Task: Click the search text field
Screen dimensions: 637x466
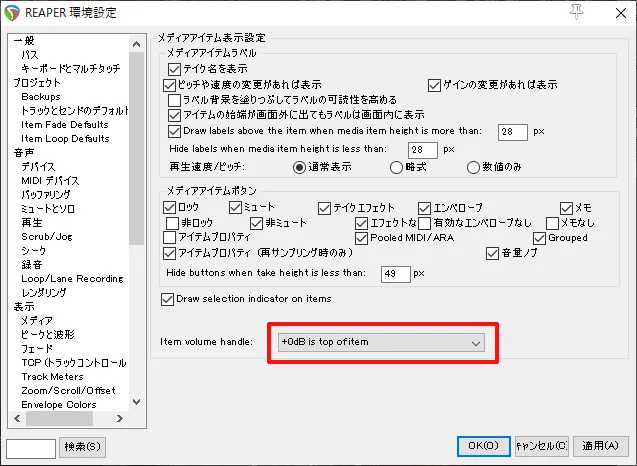Action: pos(31,446)
